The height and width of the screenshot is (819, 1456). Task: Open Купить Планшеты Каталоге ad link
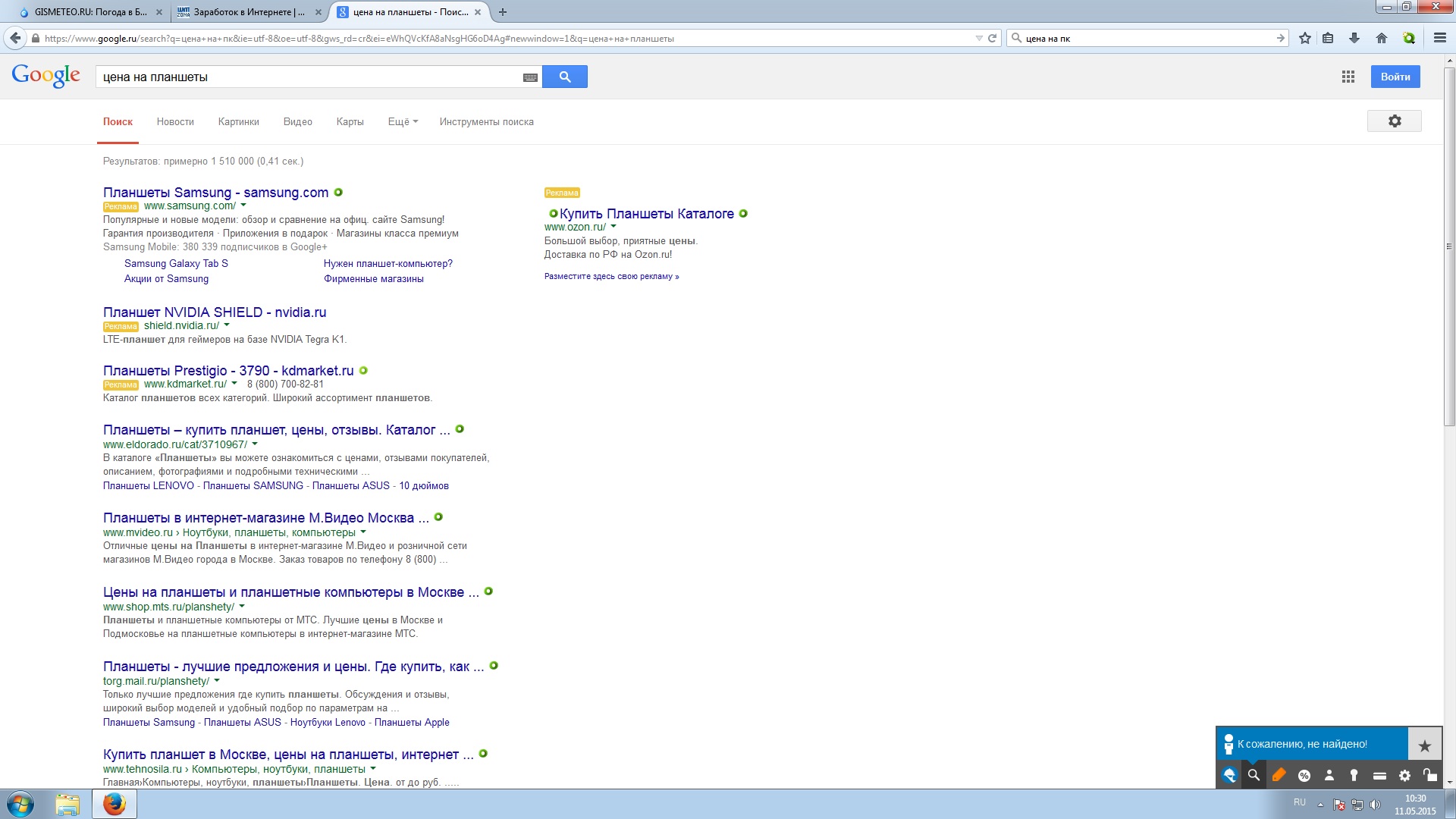tap(647, 214)
